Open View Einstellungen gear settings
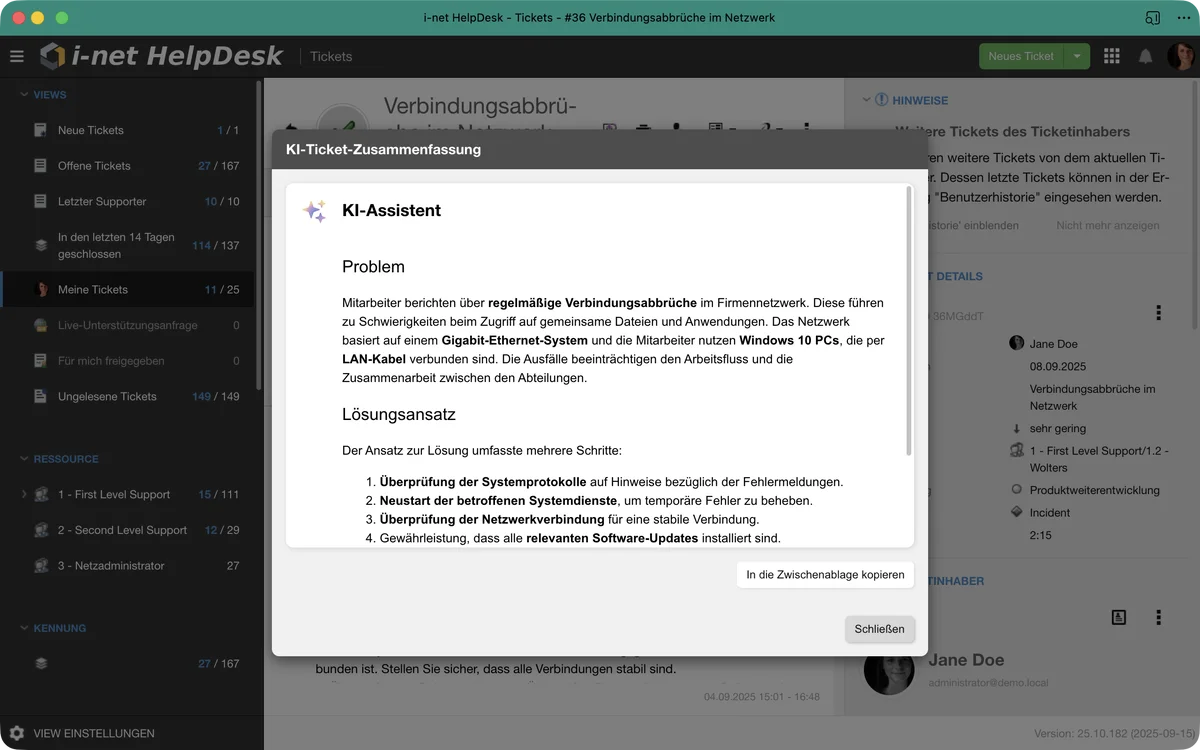The width and height of the screenshot is (1200, 750). 17,733
